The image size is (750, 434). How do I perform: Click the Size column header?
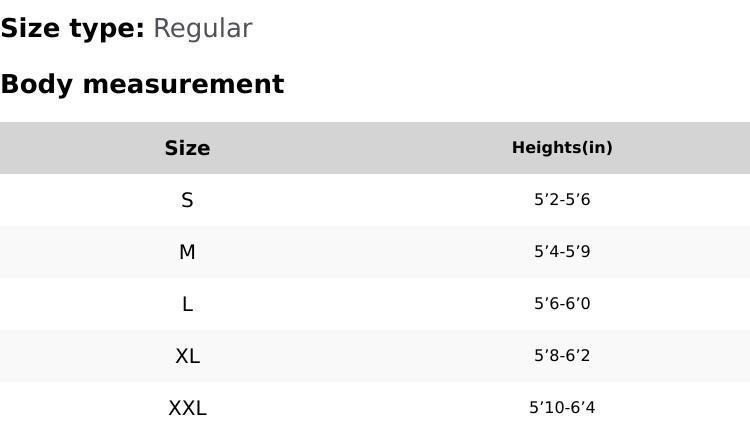[x=187, y=148]
